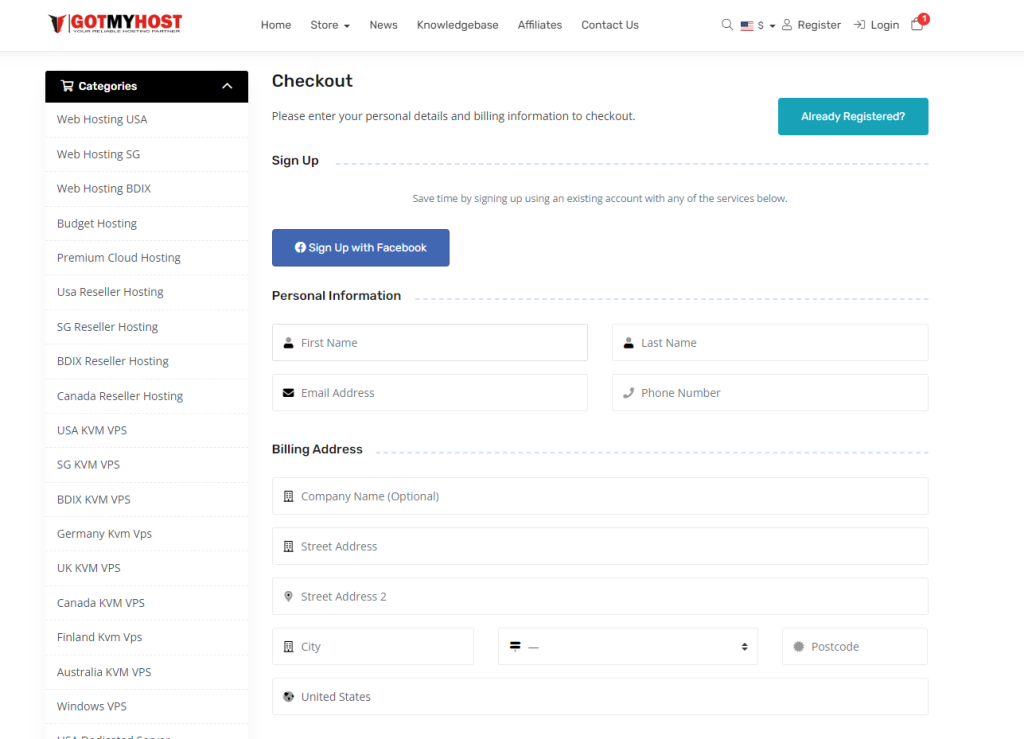Select the Postcode input field
Image resolution: width=1024 pixels, height=739 pixels.
click(855, 647)
